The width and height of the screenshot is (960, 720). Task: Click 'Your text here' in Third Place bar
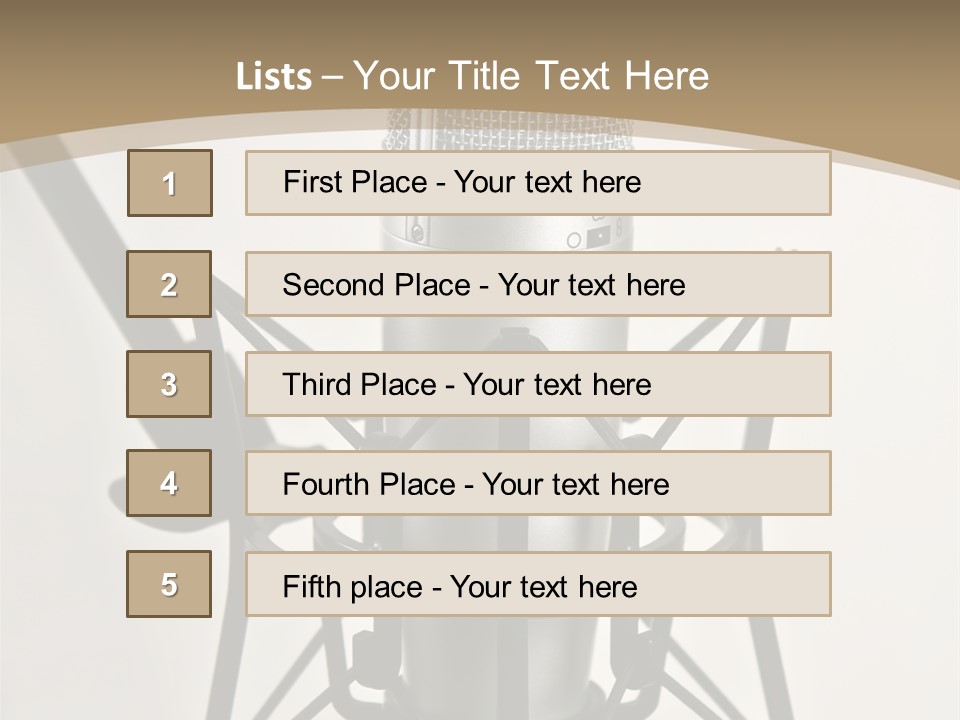tap(557, 384)
